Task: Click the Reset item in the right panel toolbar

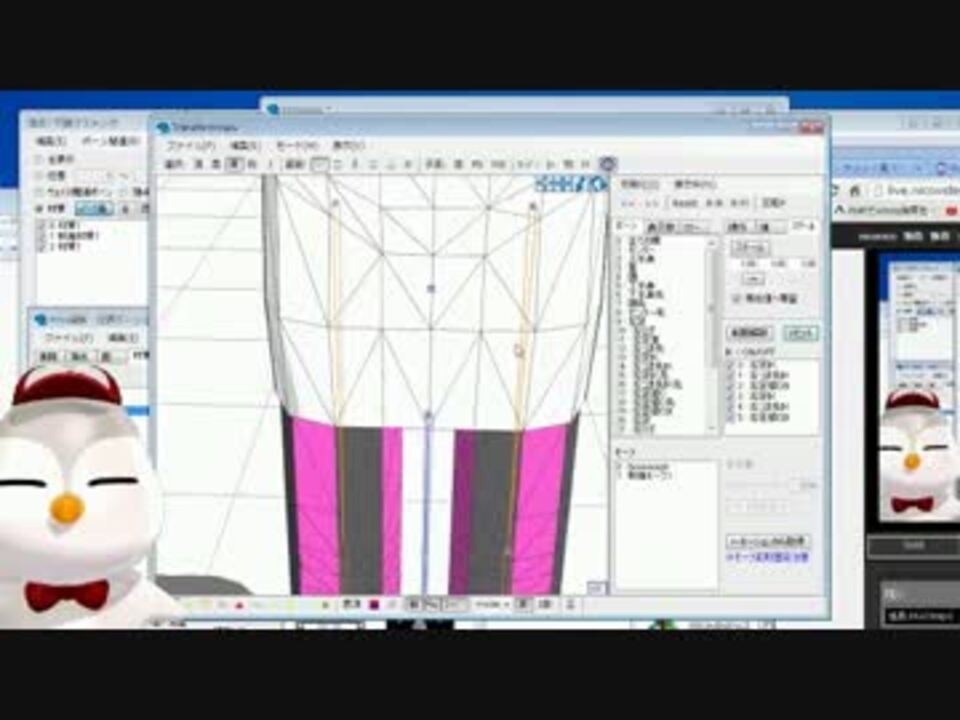Action: tap(685, 203)
